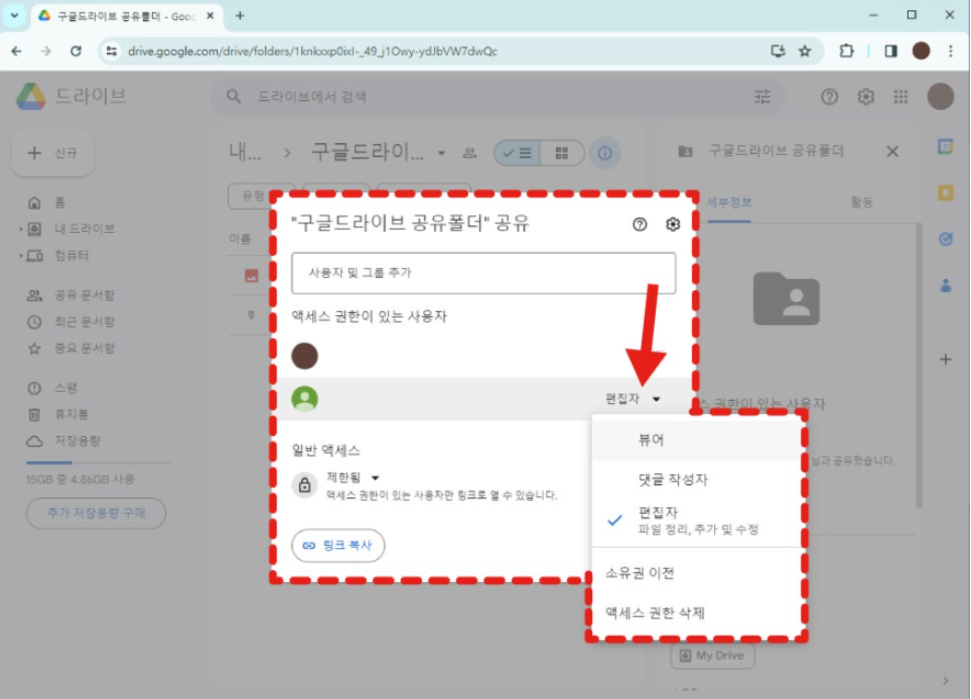The width and height of the screenshot is (971, 699).
Task: Switch to 활동 tab
Action: pos(861,202)
